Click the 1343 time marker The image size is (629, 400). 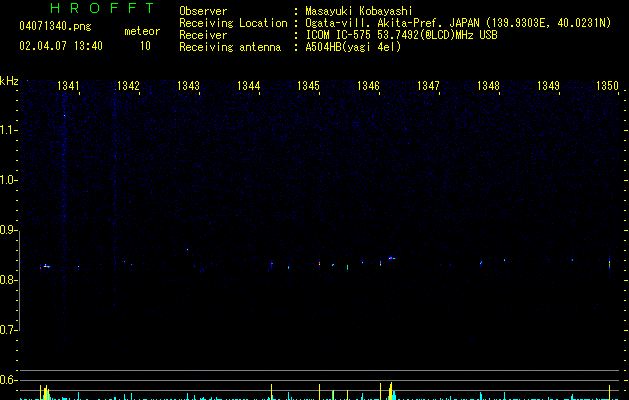click(188, 86)
